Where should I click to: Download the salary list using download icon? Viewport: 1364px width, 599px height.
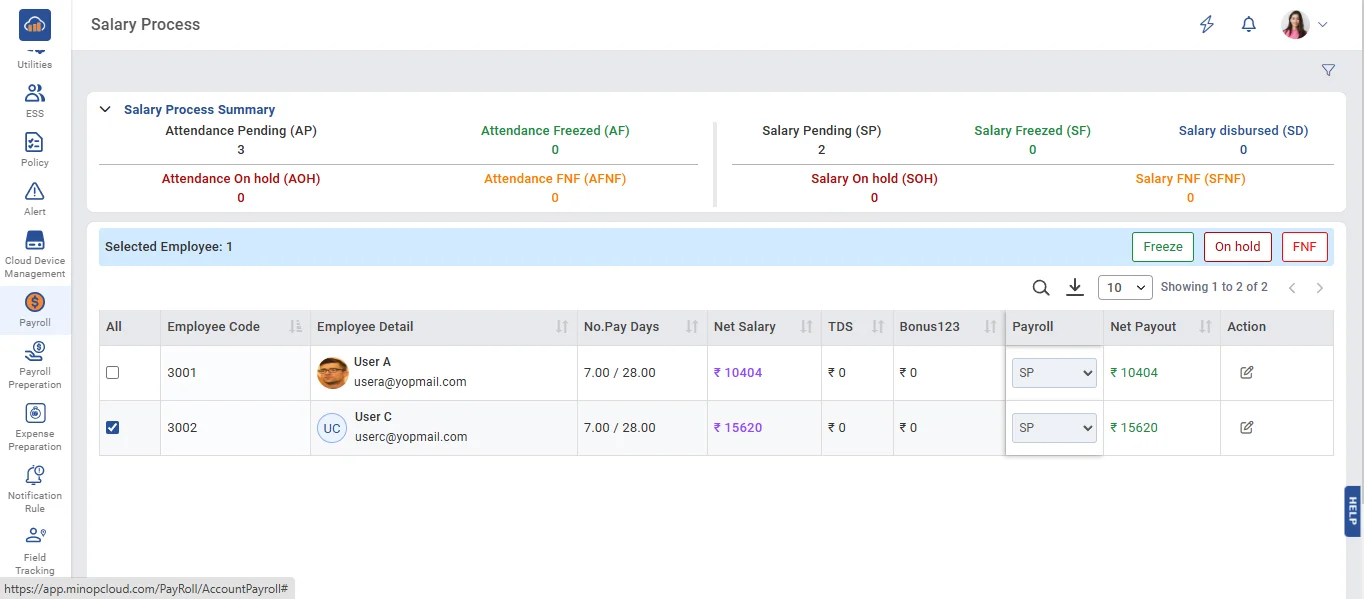click(x=1075, y=288)
